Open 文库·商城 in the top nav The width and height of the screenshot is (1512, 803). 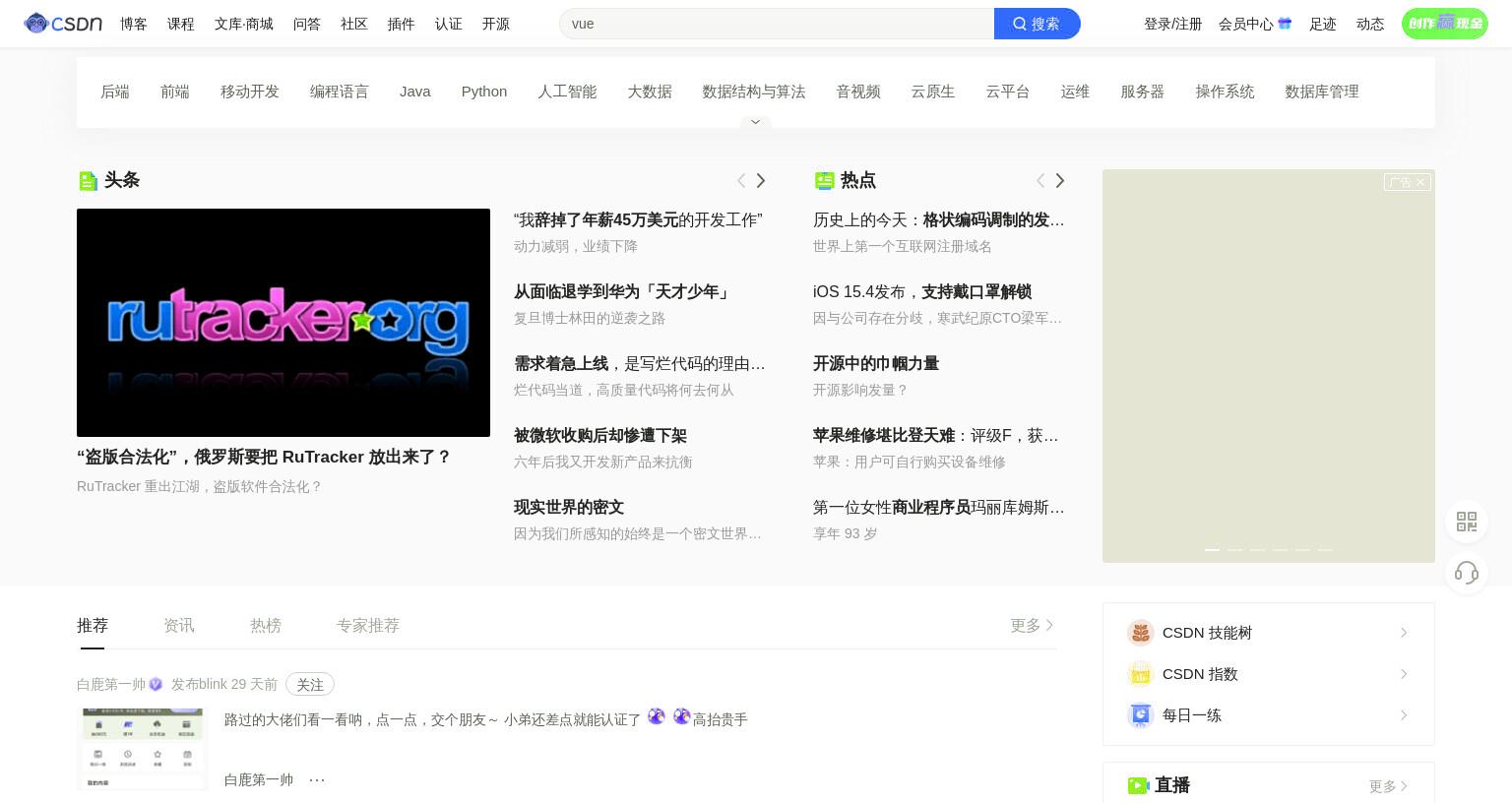(244, 24)
